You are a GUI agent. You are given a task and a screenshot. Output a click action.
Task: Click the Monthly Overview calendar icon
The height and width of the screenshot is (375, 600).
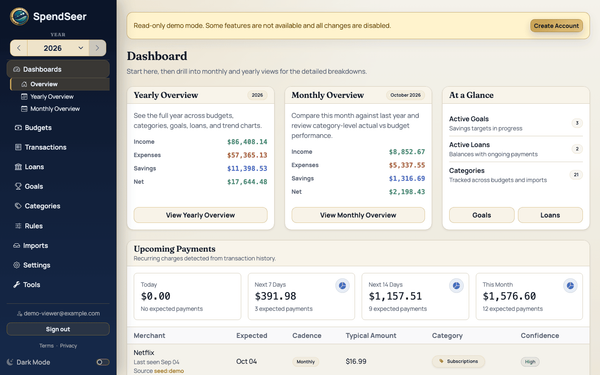tap(24, 109)
